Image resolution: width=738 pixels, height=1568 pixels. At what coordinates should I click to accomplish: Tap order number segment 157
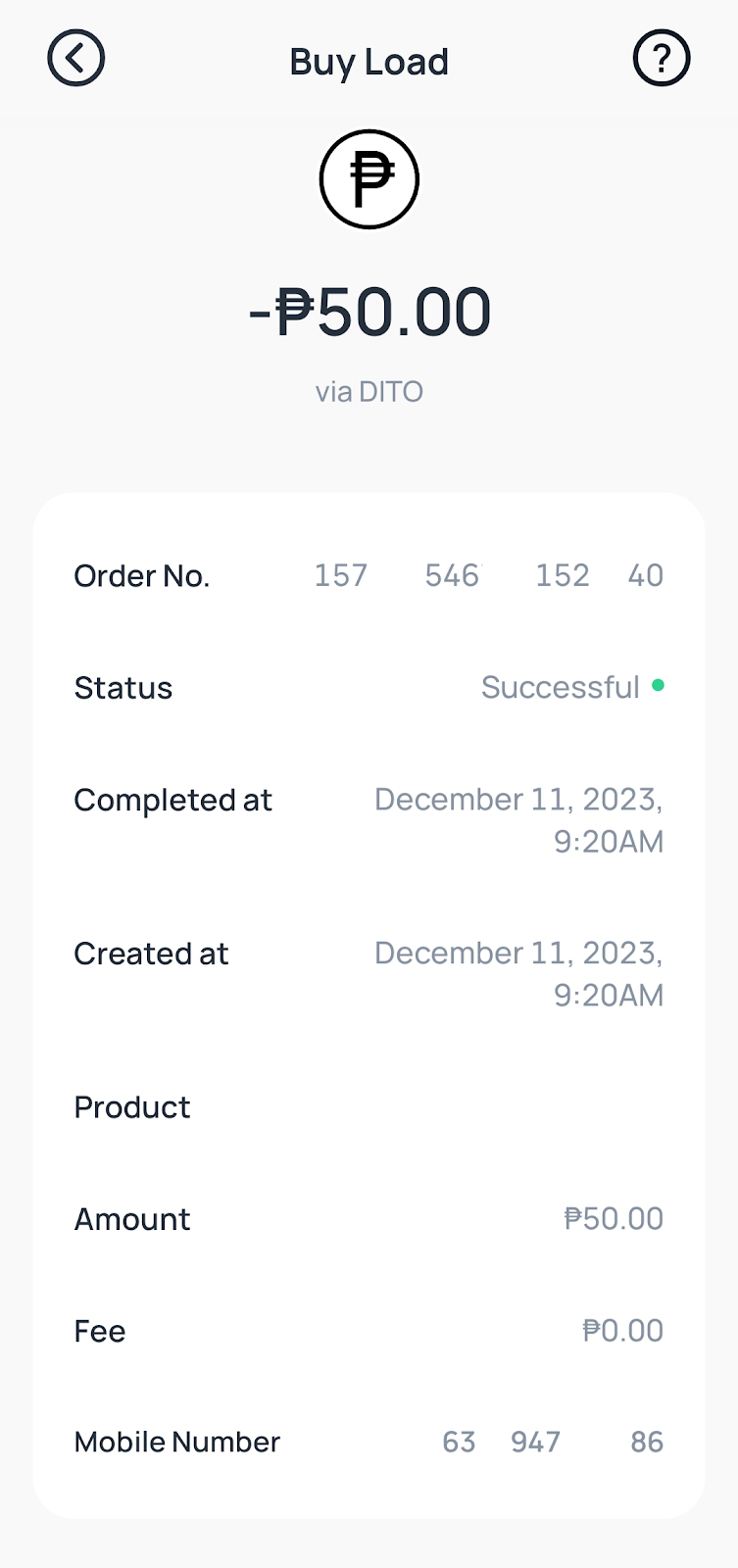pyautogui.click(x=340, y=575)
